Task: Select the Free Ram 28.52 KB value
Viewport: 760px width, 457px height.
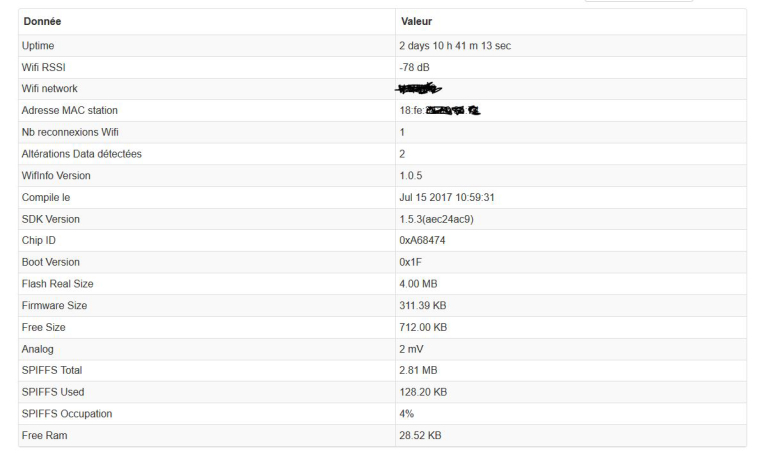Action: (x=420, y=436)
